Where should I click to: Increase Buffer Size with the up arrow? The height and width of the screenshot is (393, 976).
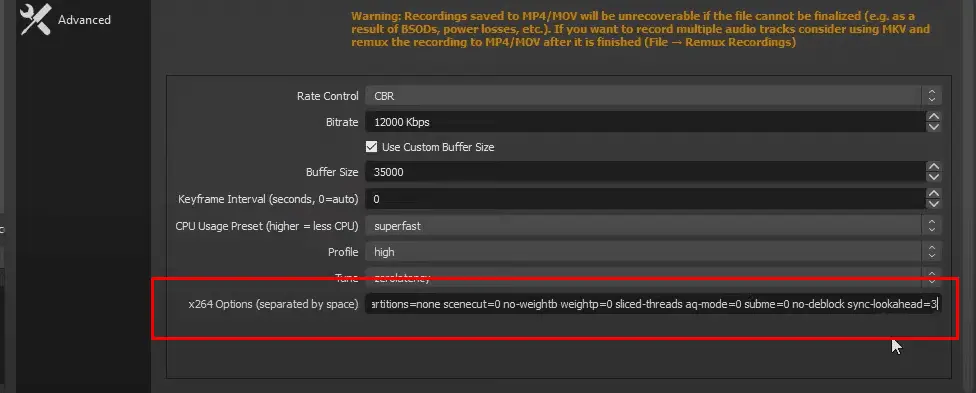click(x=933, y=167)
